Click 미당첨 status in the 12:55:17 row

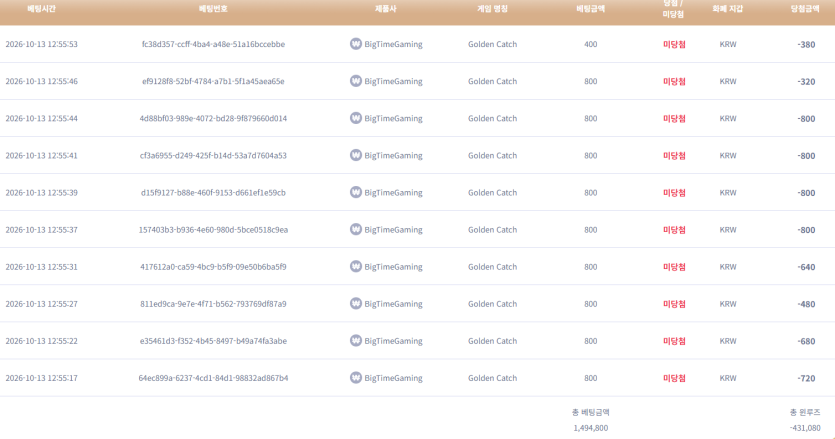coord(674,379)
